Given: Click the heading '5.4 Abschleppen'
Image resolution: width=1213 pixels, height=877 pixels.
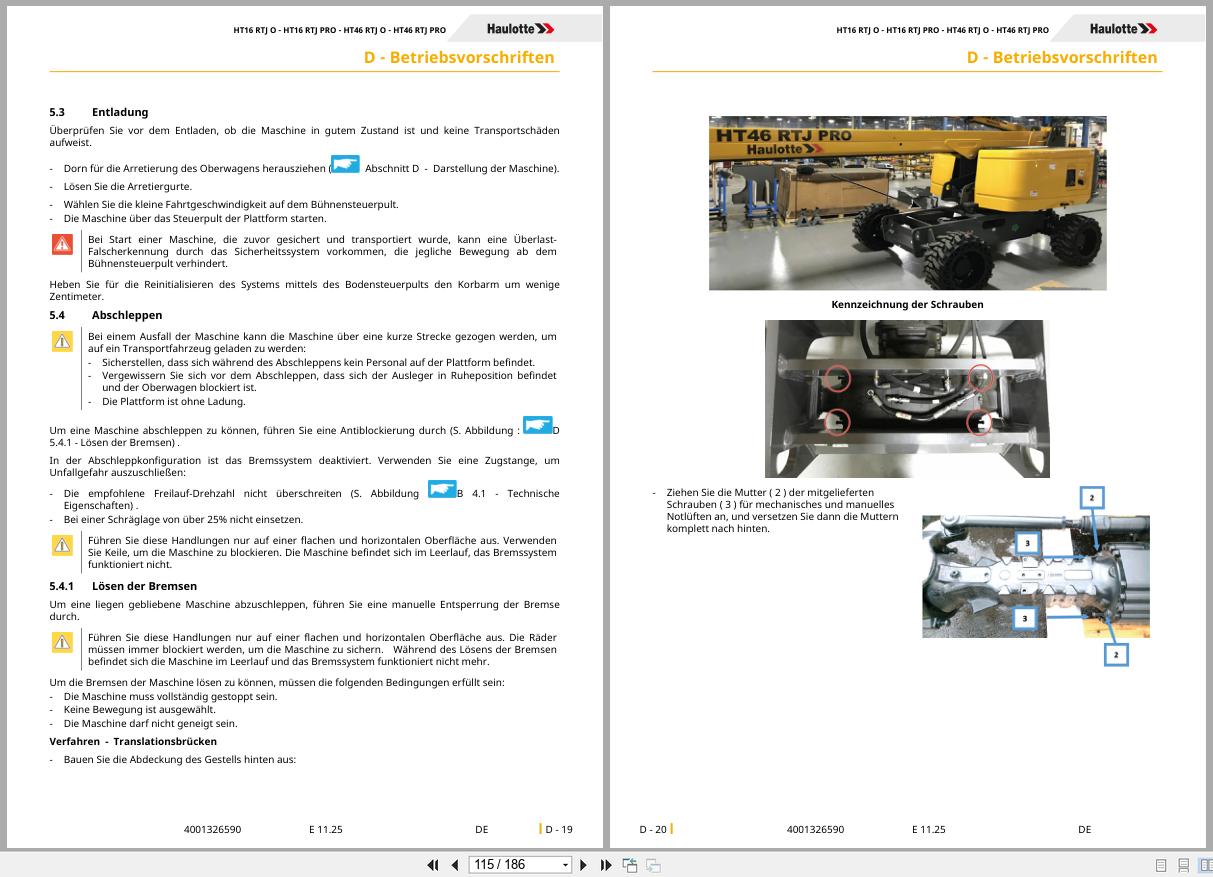Looking at the screenshot, I should (x=106, y=315).
